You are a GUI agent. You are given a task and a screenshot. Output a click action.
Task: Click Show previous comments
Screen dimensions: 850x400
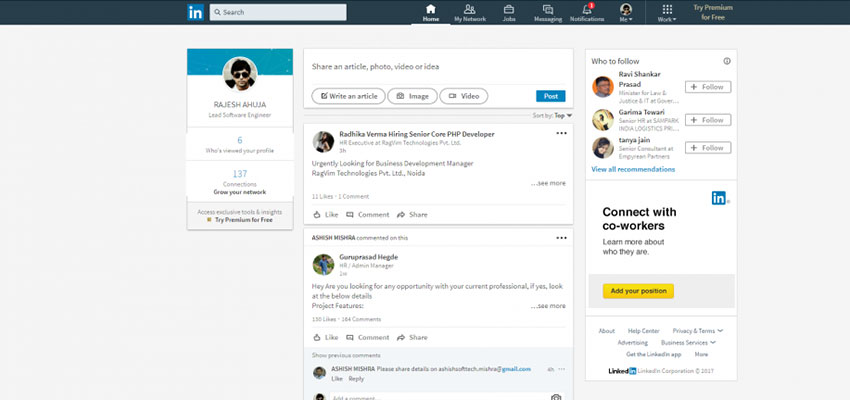click(346, 356)
